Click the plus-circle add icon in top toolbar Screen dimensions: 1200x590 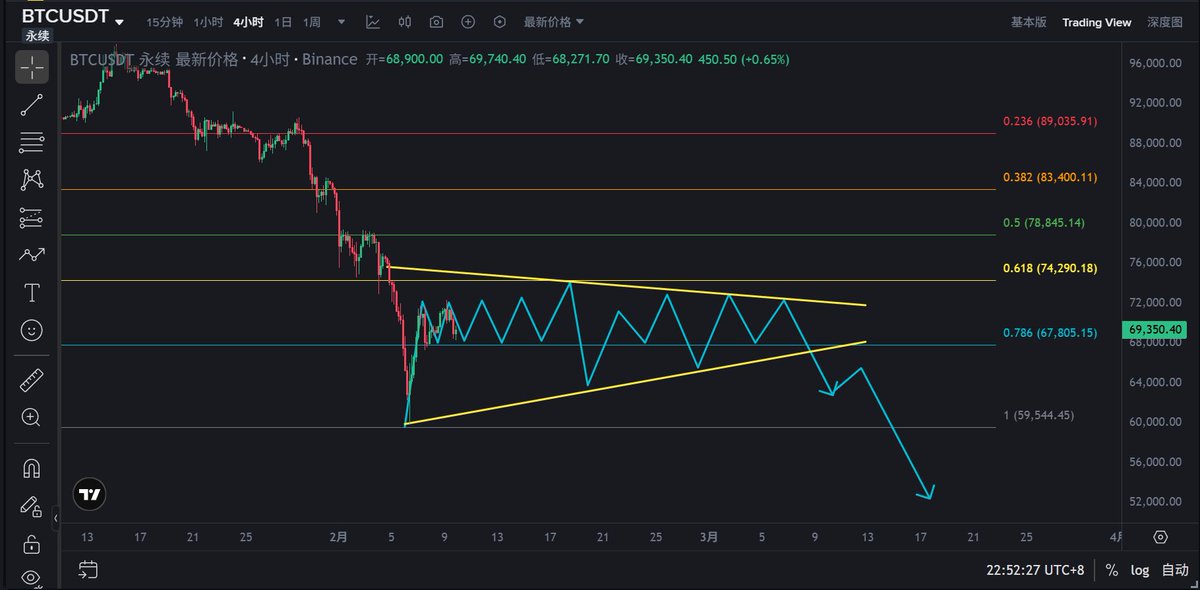tap(469, 21)
